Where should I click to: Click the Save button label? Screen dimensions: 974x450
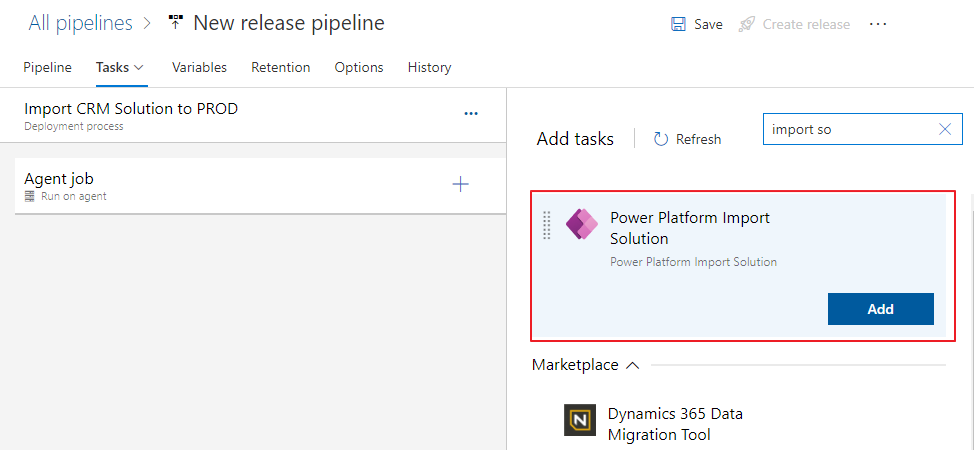pyautogui.click(x=708, y=24)
